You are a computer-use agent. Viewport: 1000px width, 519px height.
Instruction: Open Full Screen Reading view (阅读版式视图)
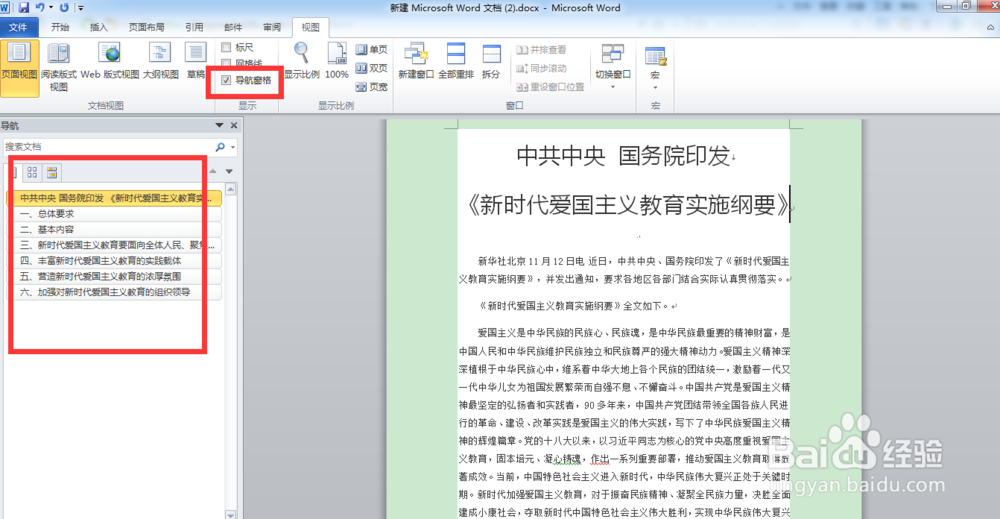click(59, 68)
